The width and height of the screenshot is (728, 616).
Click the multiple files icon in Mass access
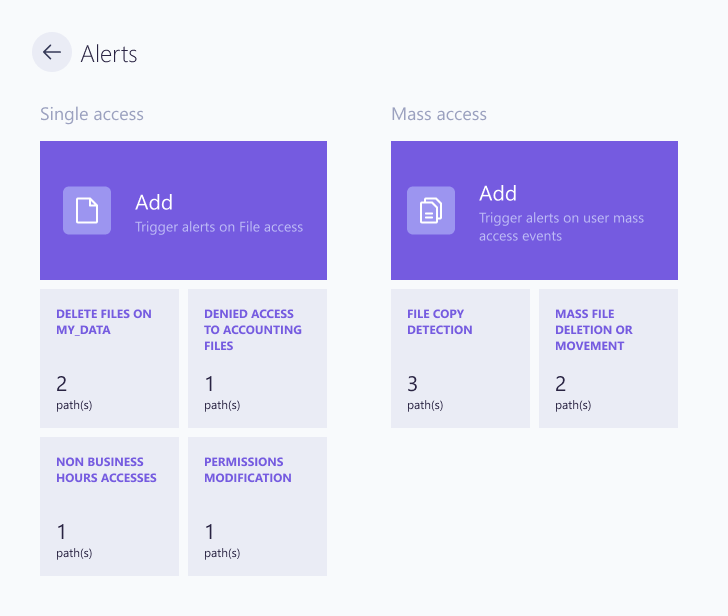[431, 210]
